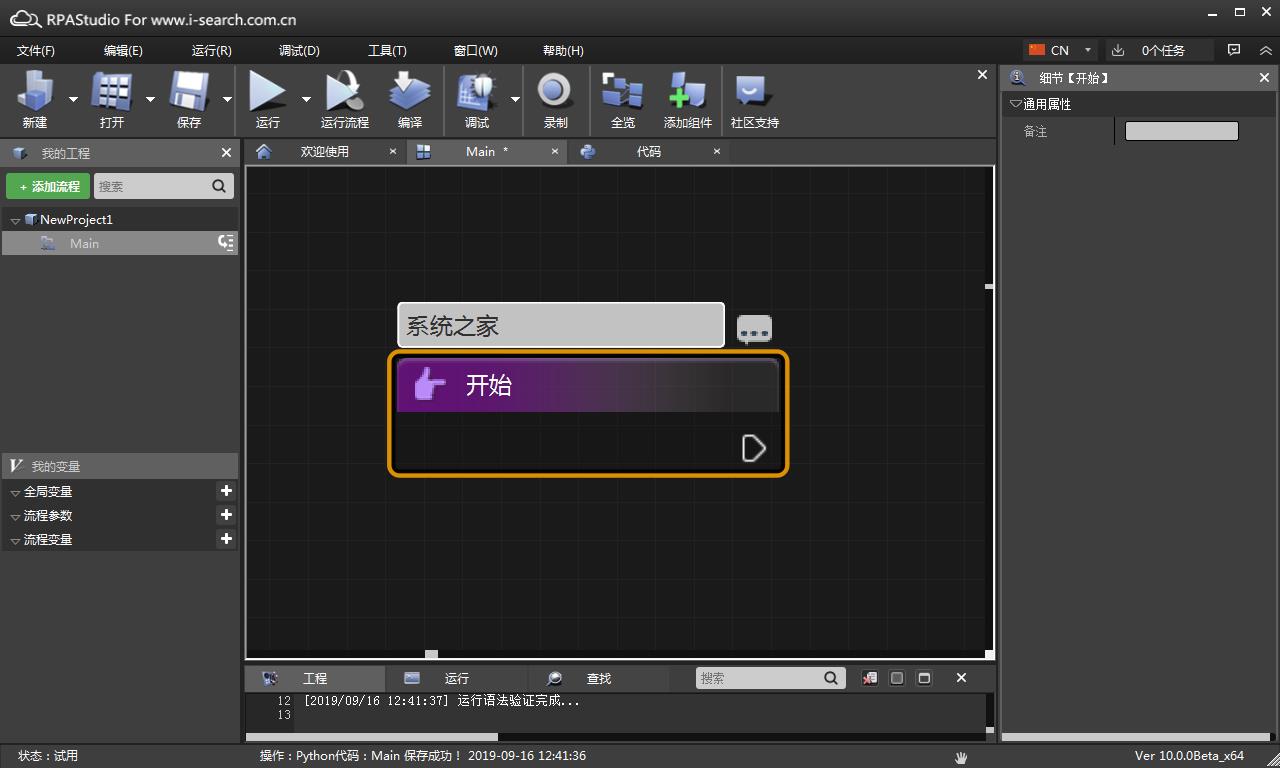Click the Compile (编译) toolbar icon
The width and height of the screenshot is (1280, 768).
coord(409,100)
